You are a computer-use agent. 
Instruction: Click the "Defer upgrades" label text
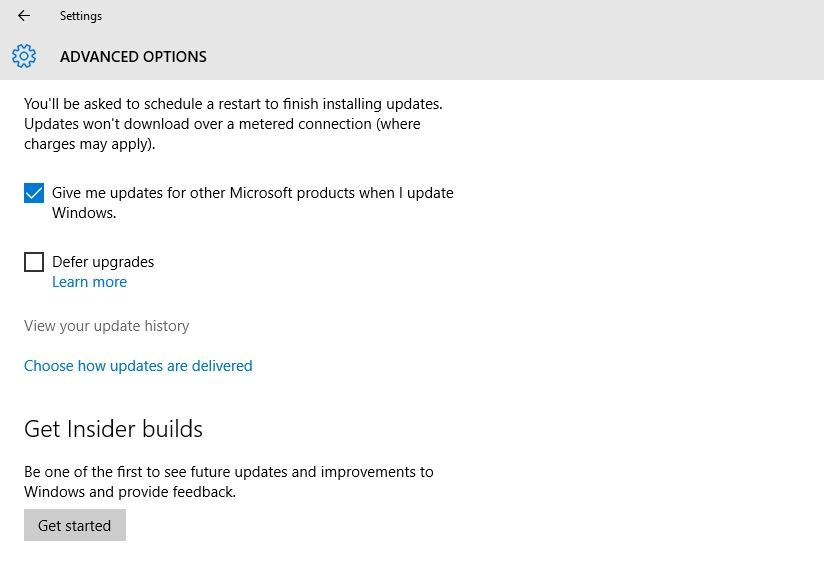(103, 262)
